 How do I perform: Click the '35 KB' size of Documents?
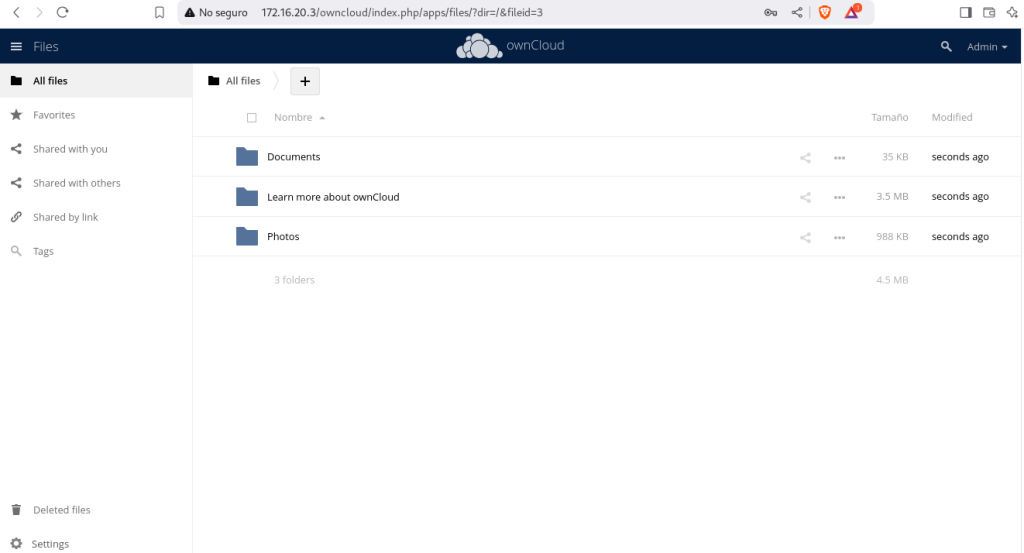(x=895, y=157)
